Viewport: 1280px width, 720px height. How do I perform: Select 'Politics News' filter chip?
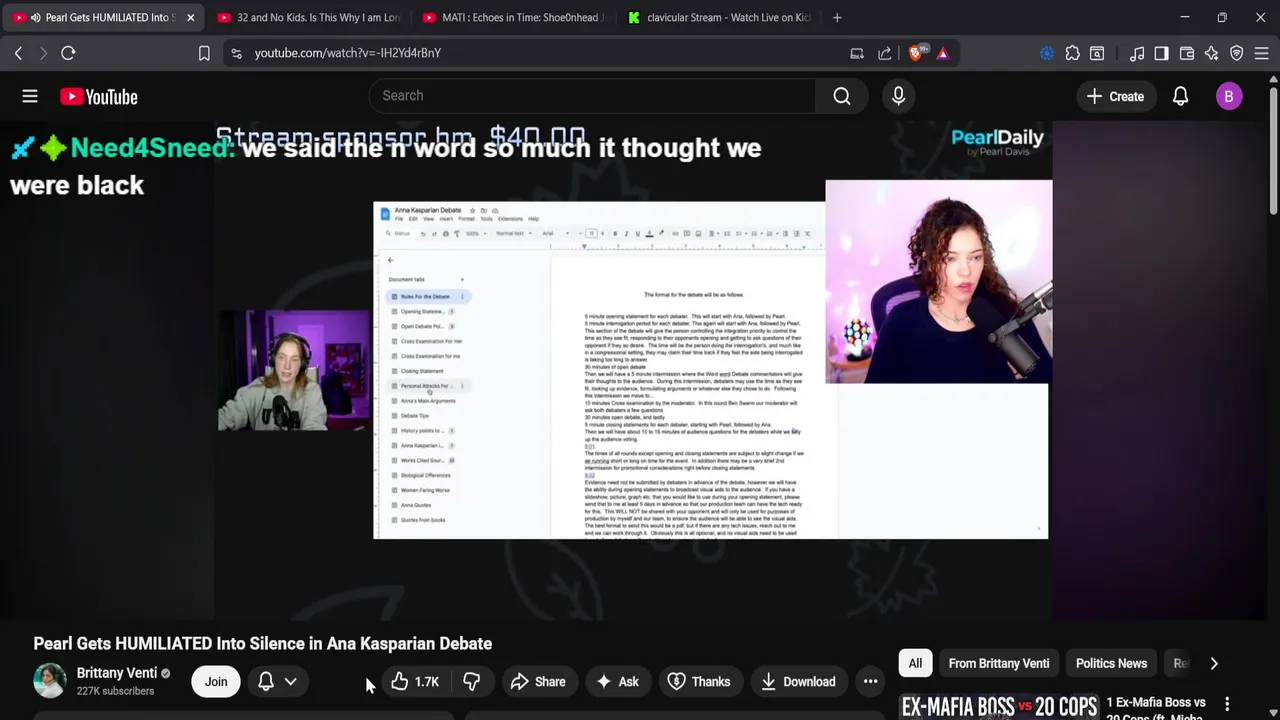pyautogui.click(x=1111, y=663)
